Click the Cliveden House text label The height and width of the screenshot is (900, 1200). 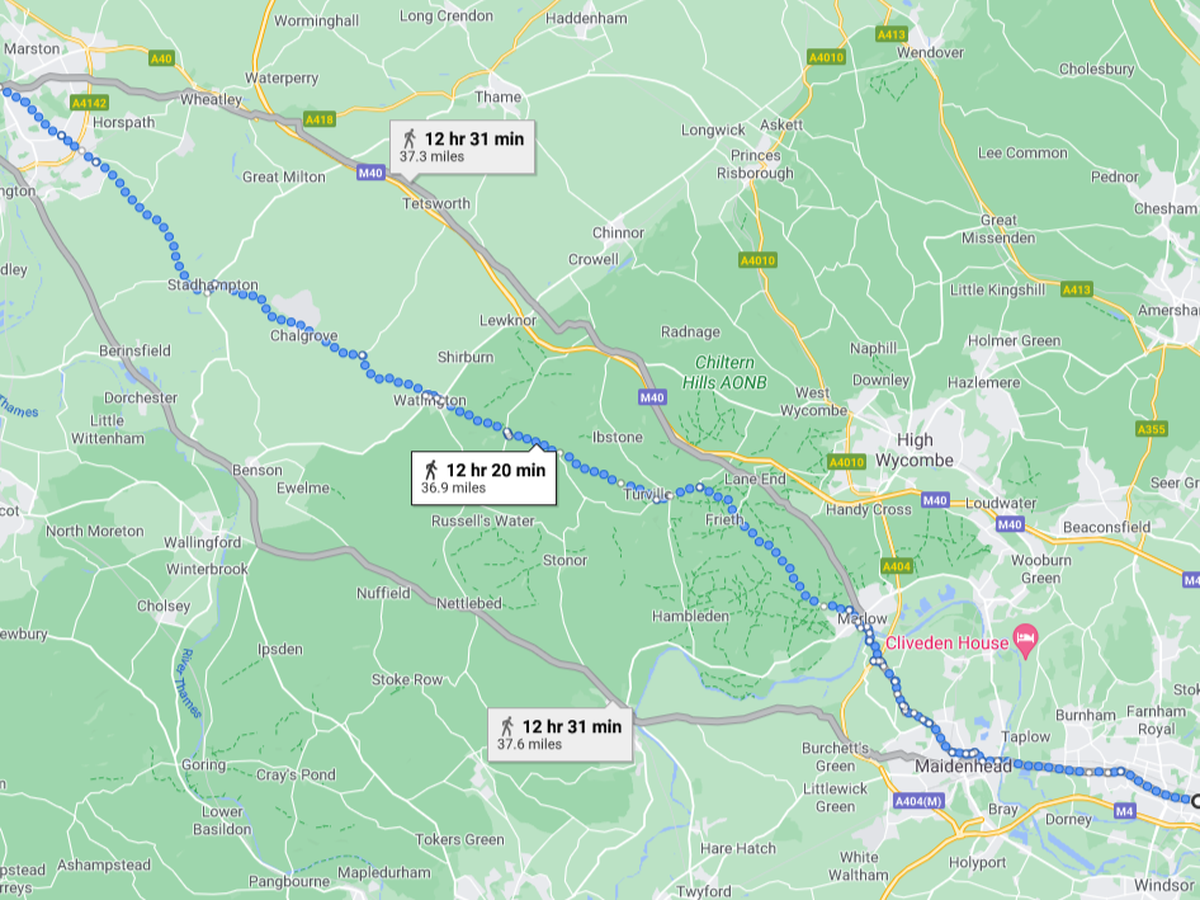pos(946,643)
